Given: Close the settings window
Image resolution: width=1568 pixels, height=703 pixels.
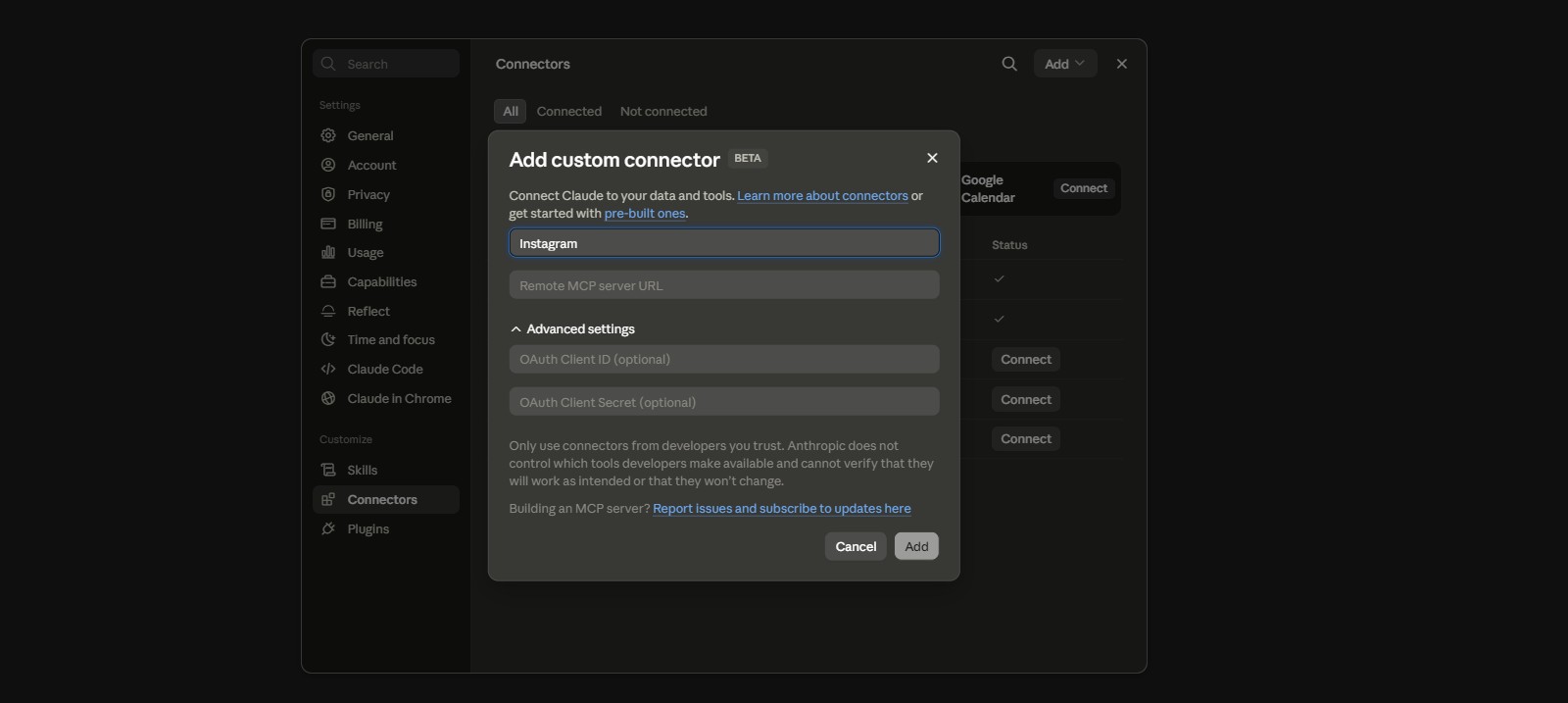Looking at the screenshot, I should [x=1122, y=64].
